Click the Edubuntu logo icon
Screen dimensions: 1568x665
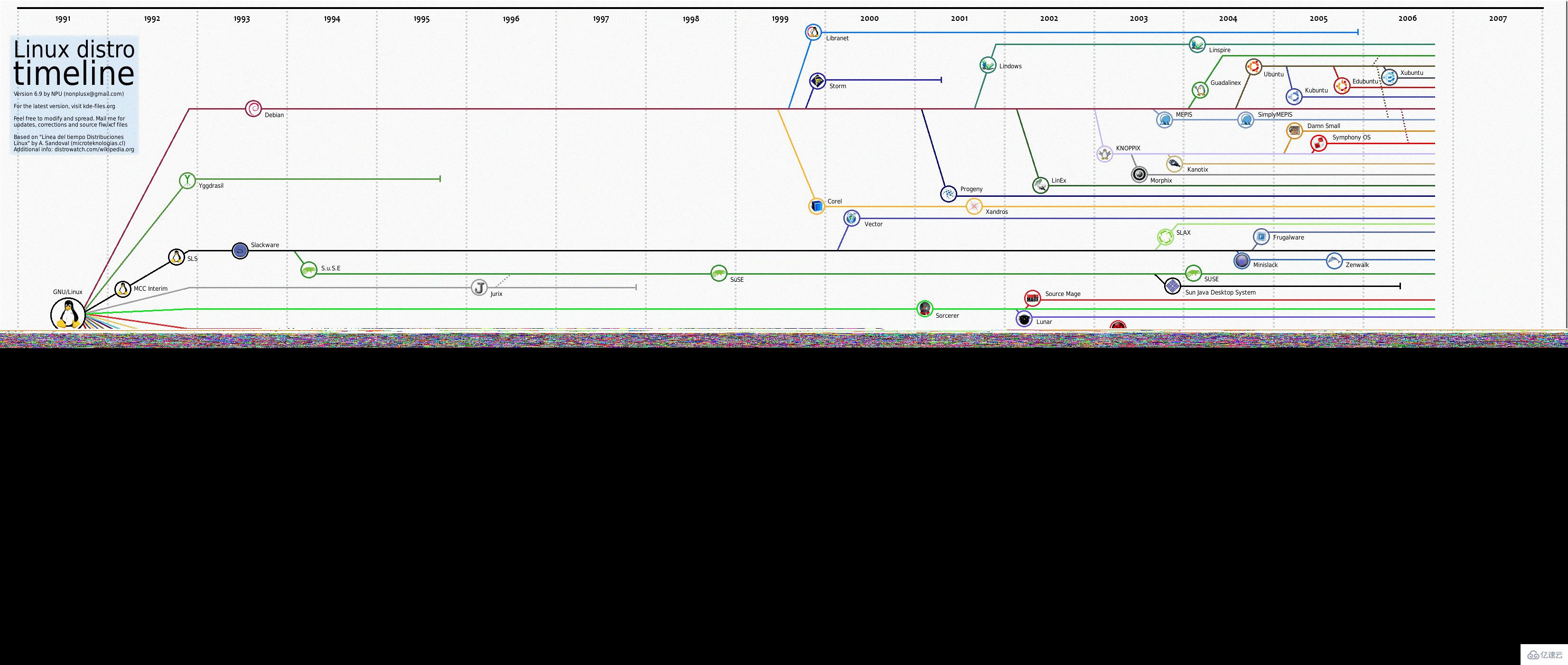[x=1342, y=86]
